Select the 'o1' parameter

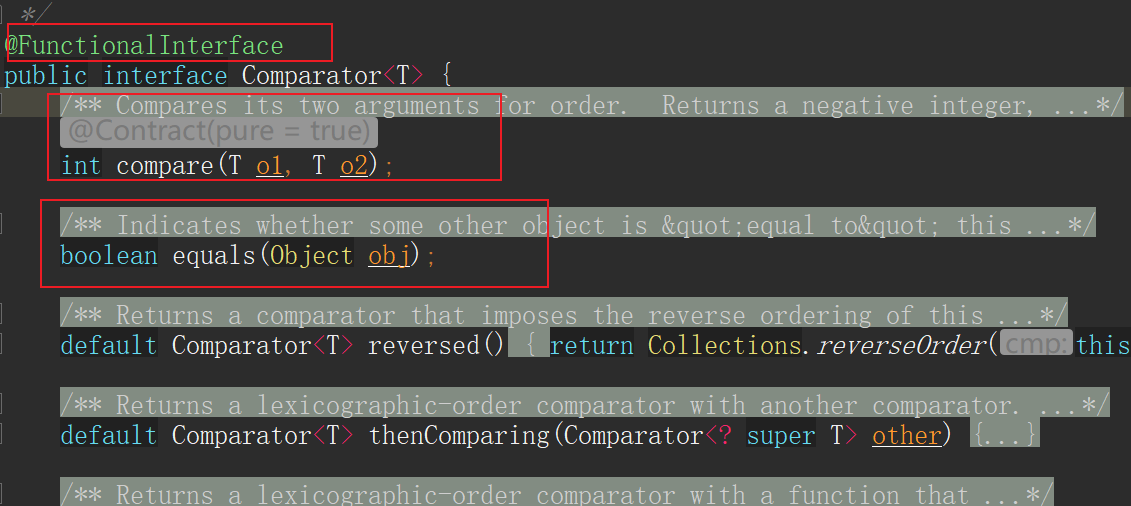tap(270, 167)
